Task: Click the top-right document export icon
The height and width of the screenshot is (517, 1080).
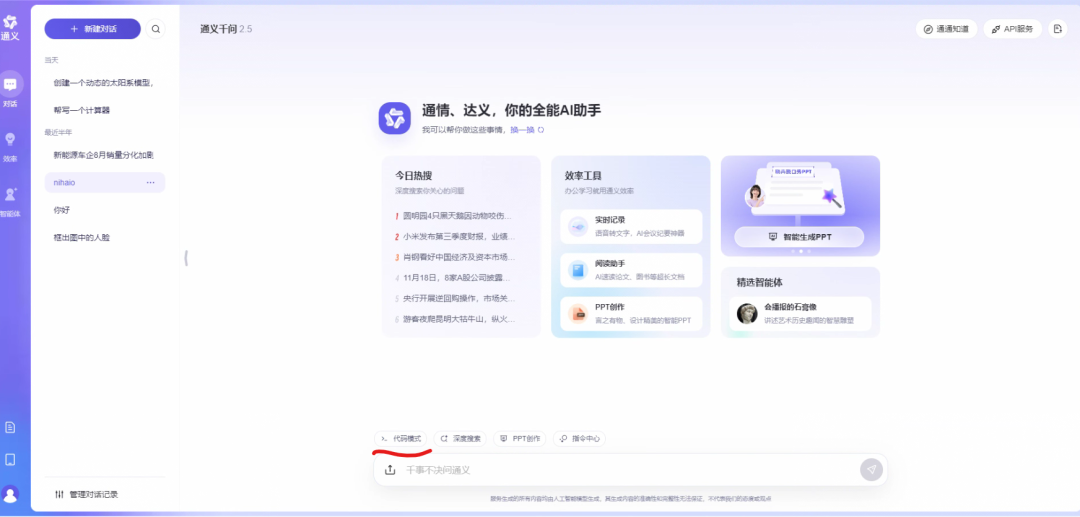Action: click(1057, 29)
